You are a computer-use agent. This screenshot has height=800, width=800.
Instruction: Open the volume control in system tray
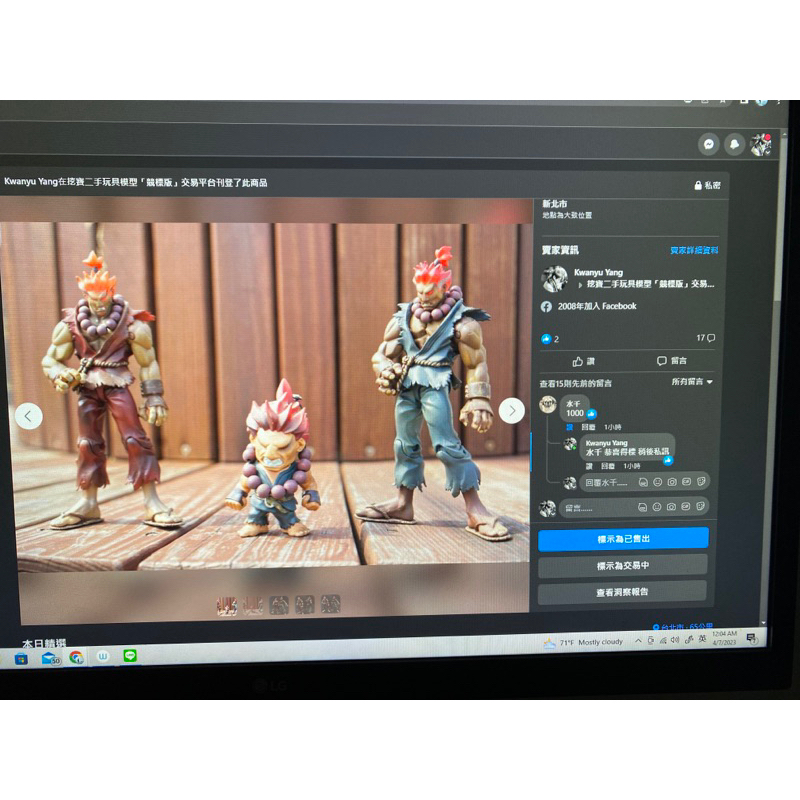(x=675, y=640)
